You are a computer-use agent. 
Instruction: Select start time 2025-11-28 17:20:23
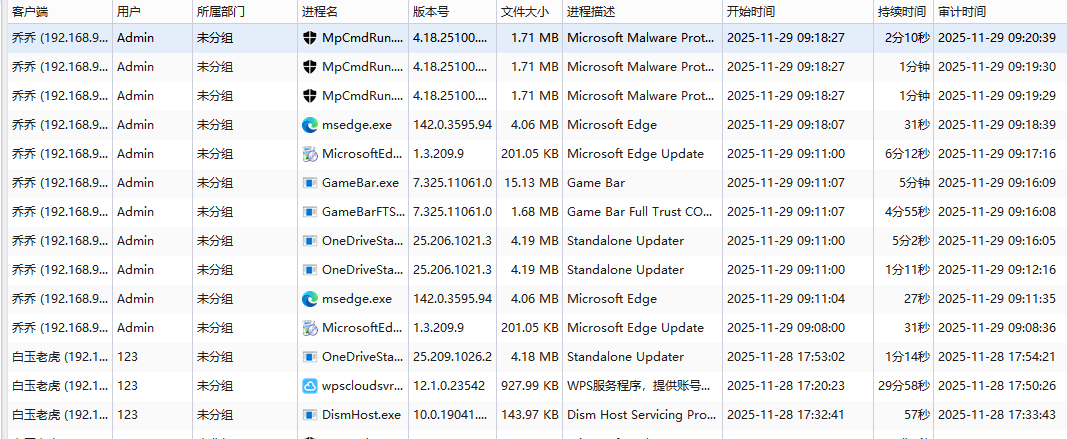pyautogui.click(x=786, y=386)
